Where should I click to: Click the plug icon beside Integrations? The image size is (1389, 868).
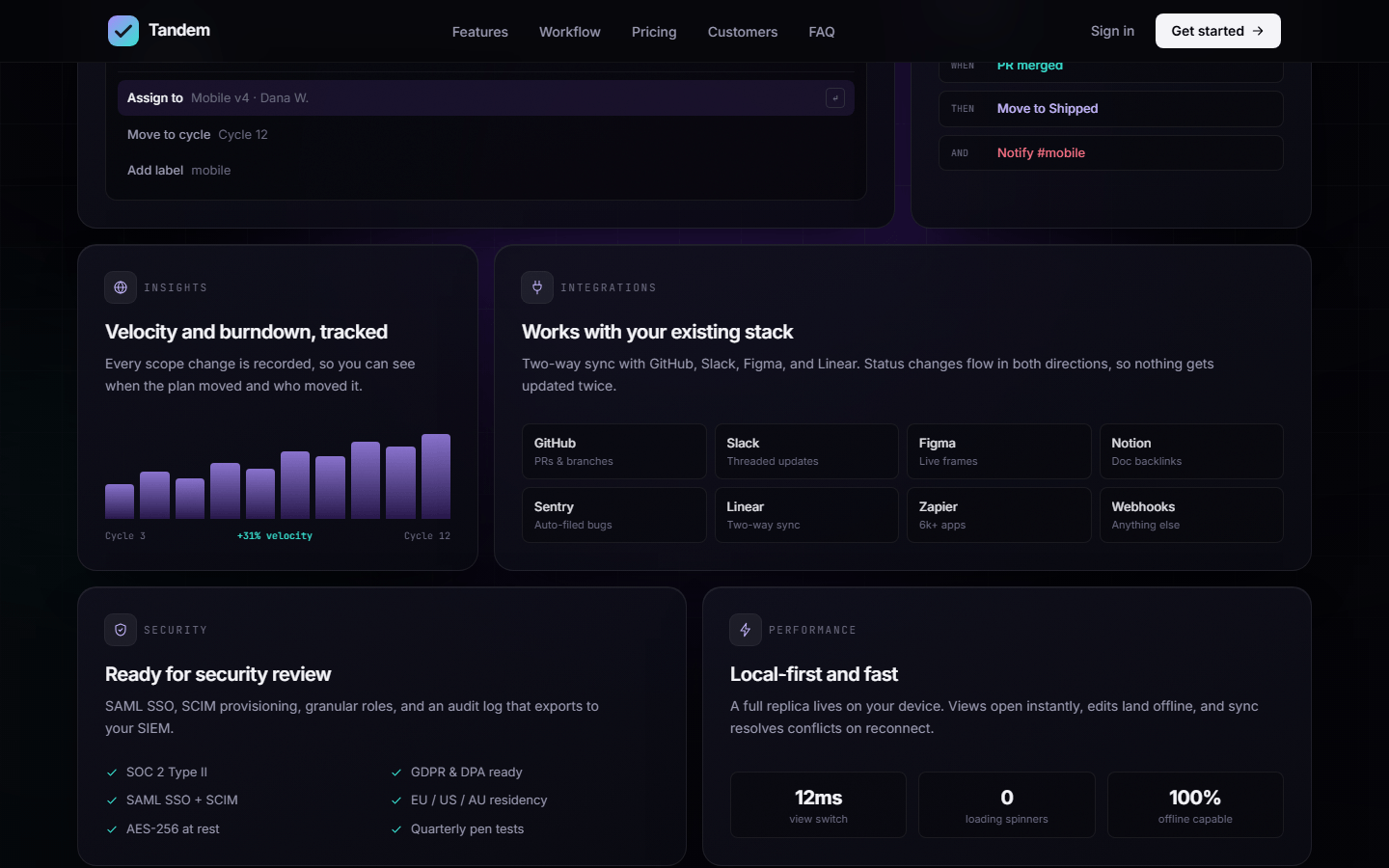click(x=537, y=287)
